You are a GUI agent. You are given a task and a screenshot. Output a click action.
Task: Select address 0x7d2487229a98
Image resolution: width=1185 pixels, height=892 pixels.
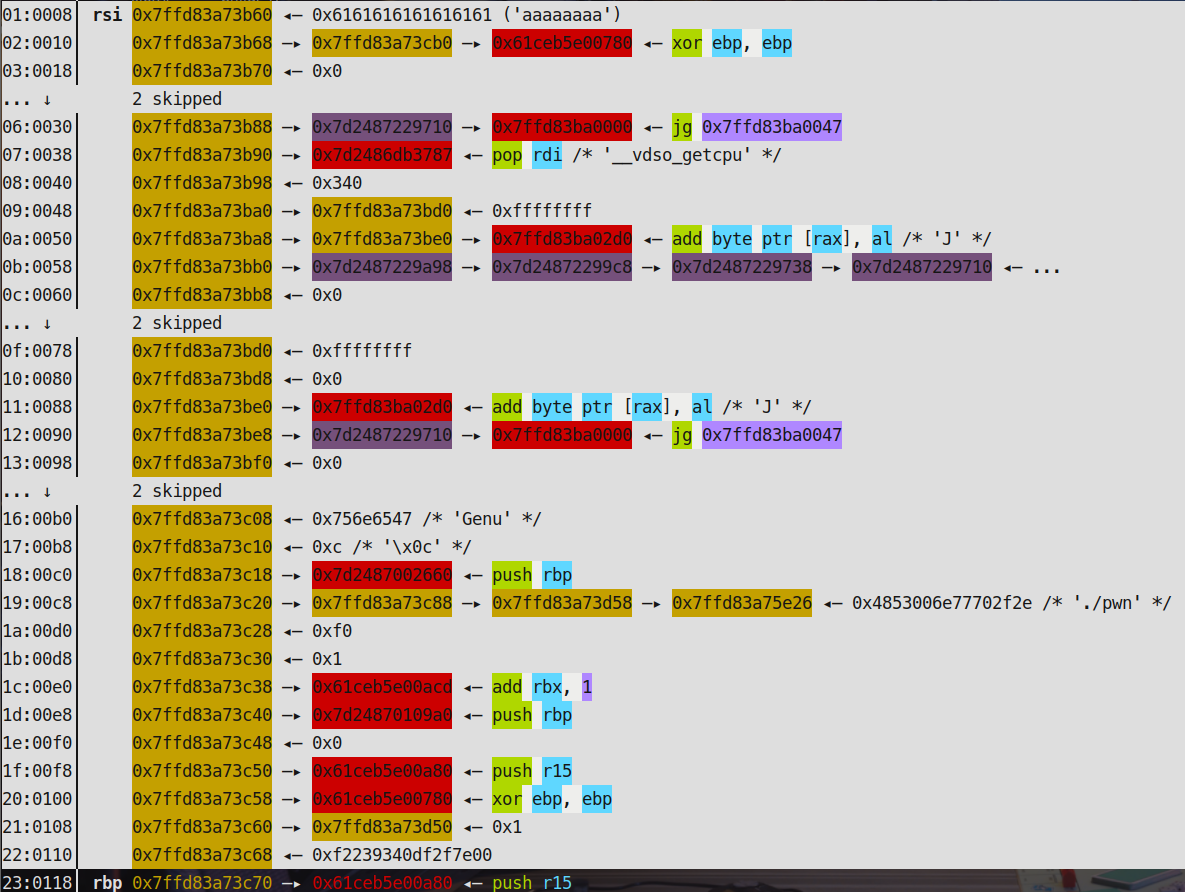pos(381,267)
